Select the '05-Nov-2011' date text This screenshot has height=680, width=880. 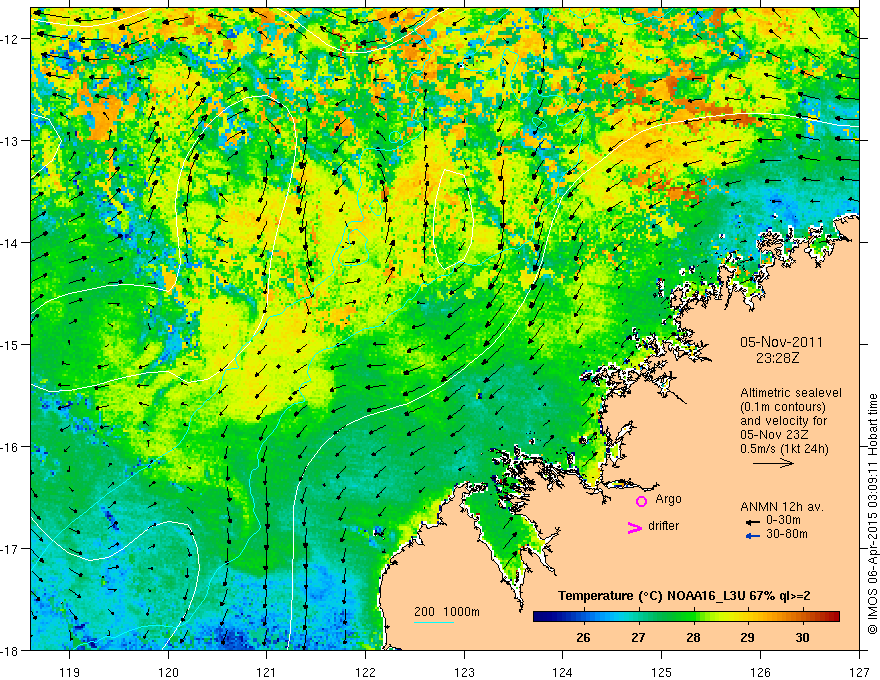[781, 342]
